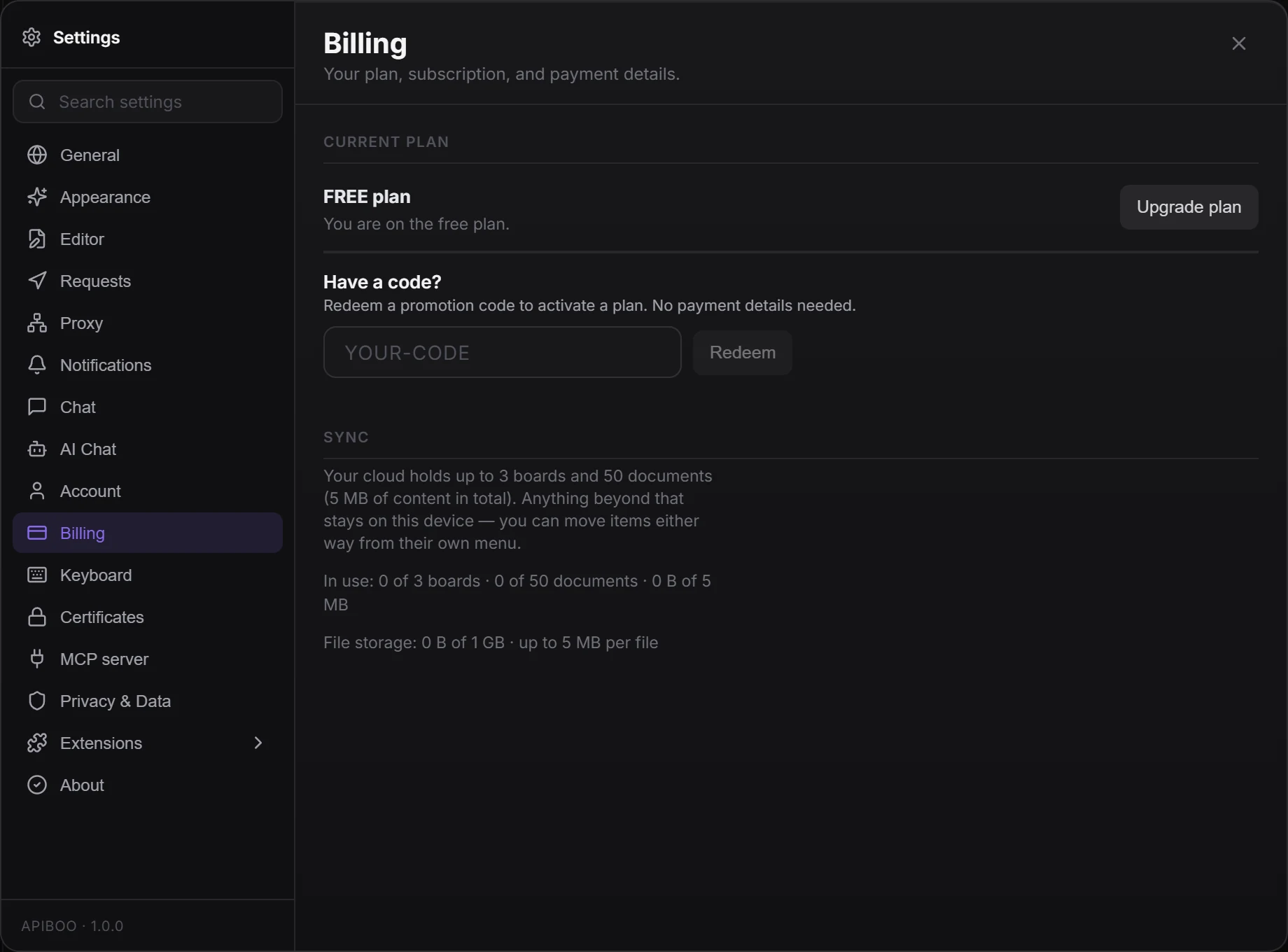Click the magnifier icon in search box
The width and height of the screenshot is (1288, 952).
(37, 101)
